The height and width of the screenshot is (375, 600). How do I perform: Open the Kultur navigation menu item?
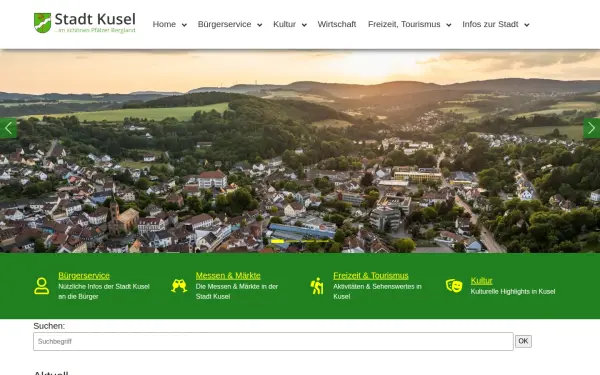click(x=284, y=24)
